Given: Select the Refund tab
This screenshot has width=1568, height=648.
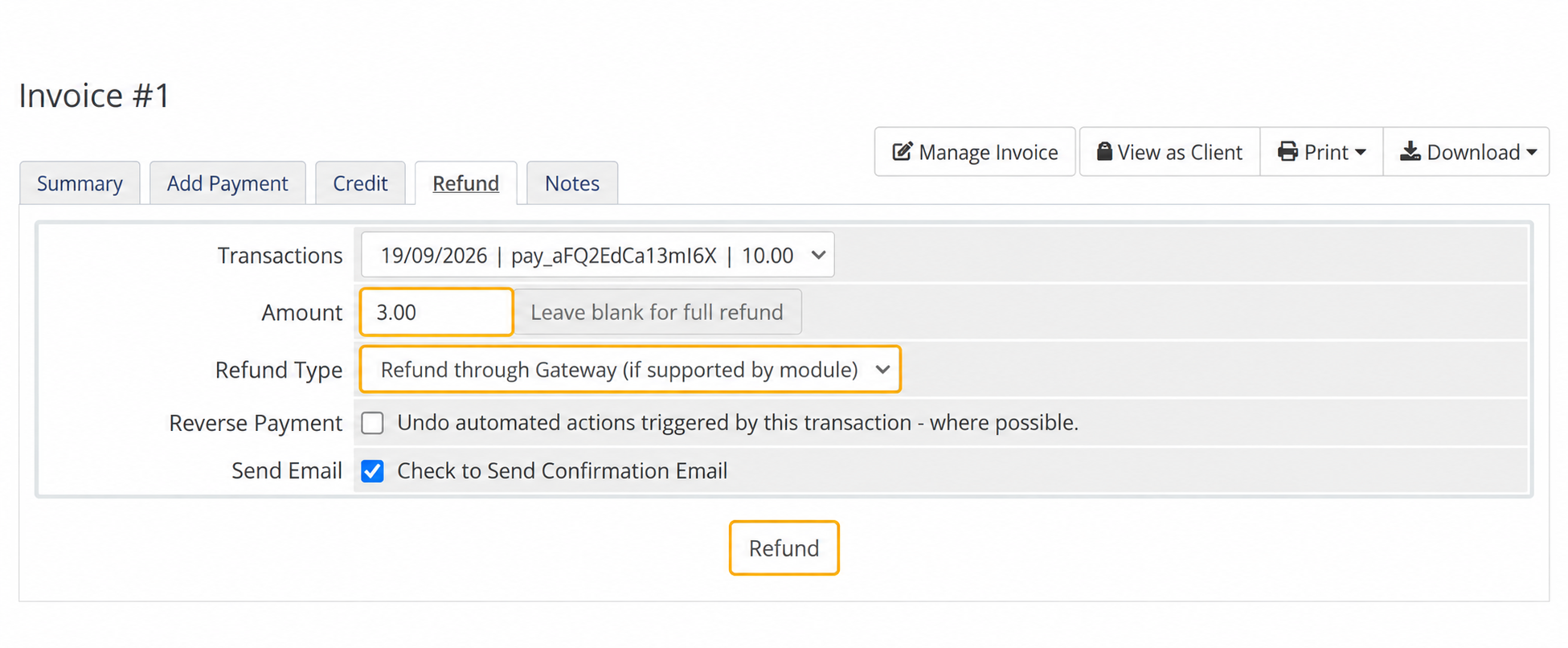Looking at the screenshot, I should (466, 183).
